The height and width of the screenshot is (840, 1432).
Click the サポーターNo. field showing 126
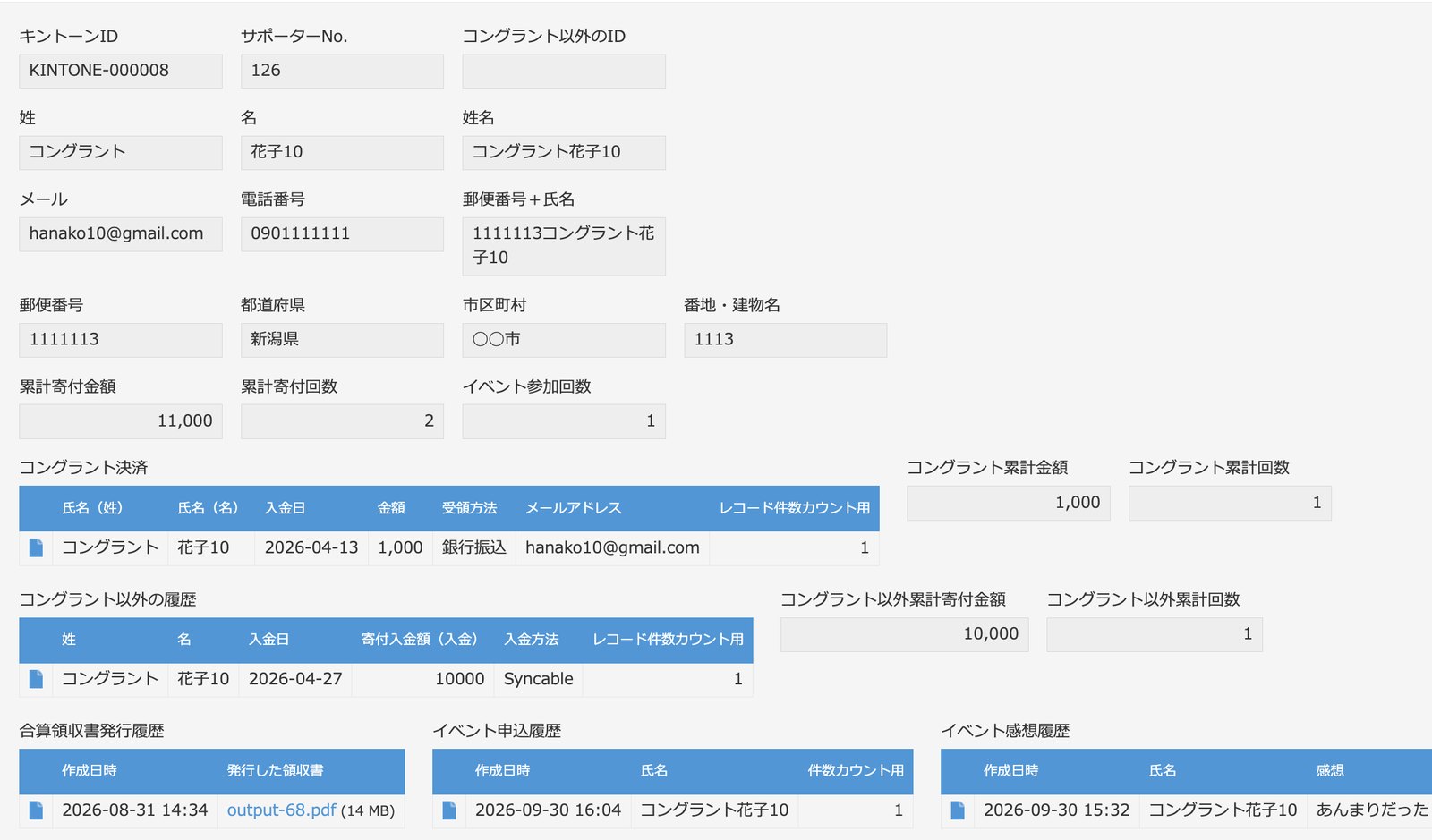(x=342, y=71)
